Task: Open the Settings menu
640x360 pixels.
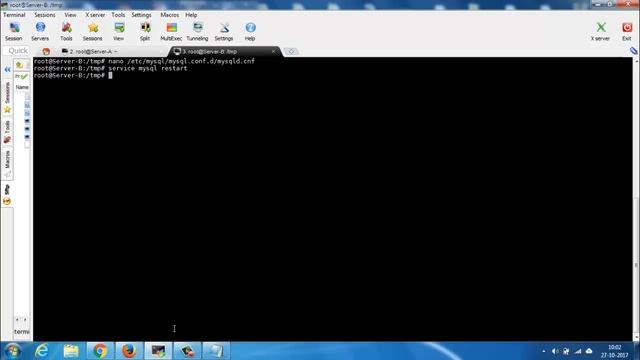Action: pyautogui.click(x=141, y=15)
